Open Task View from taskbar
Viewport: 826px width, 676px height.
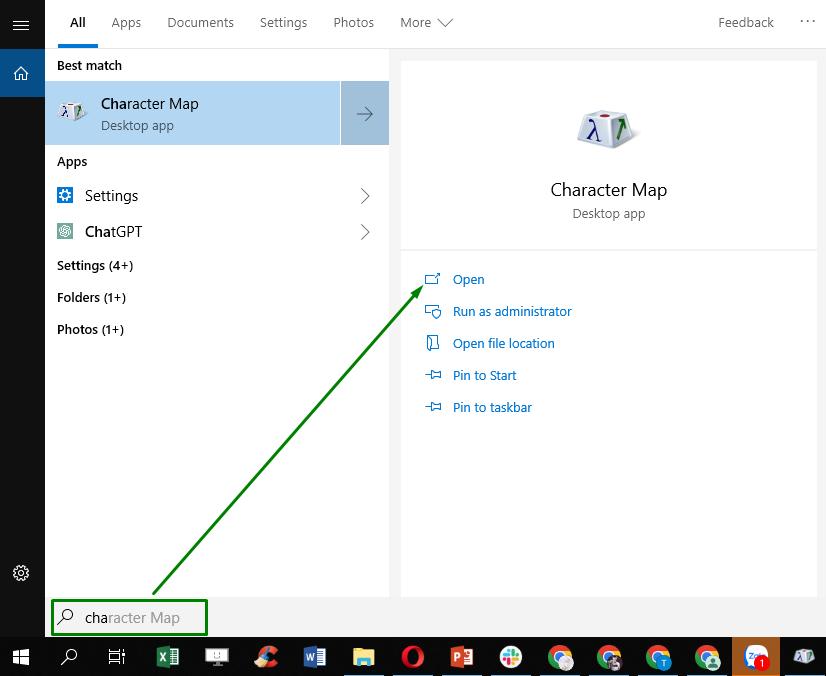click(x=116, y=657)
